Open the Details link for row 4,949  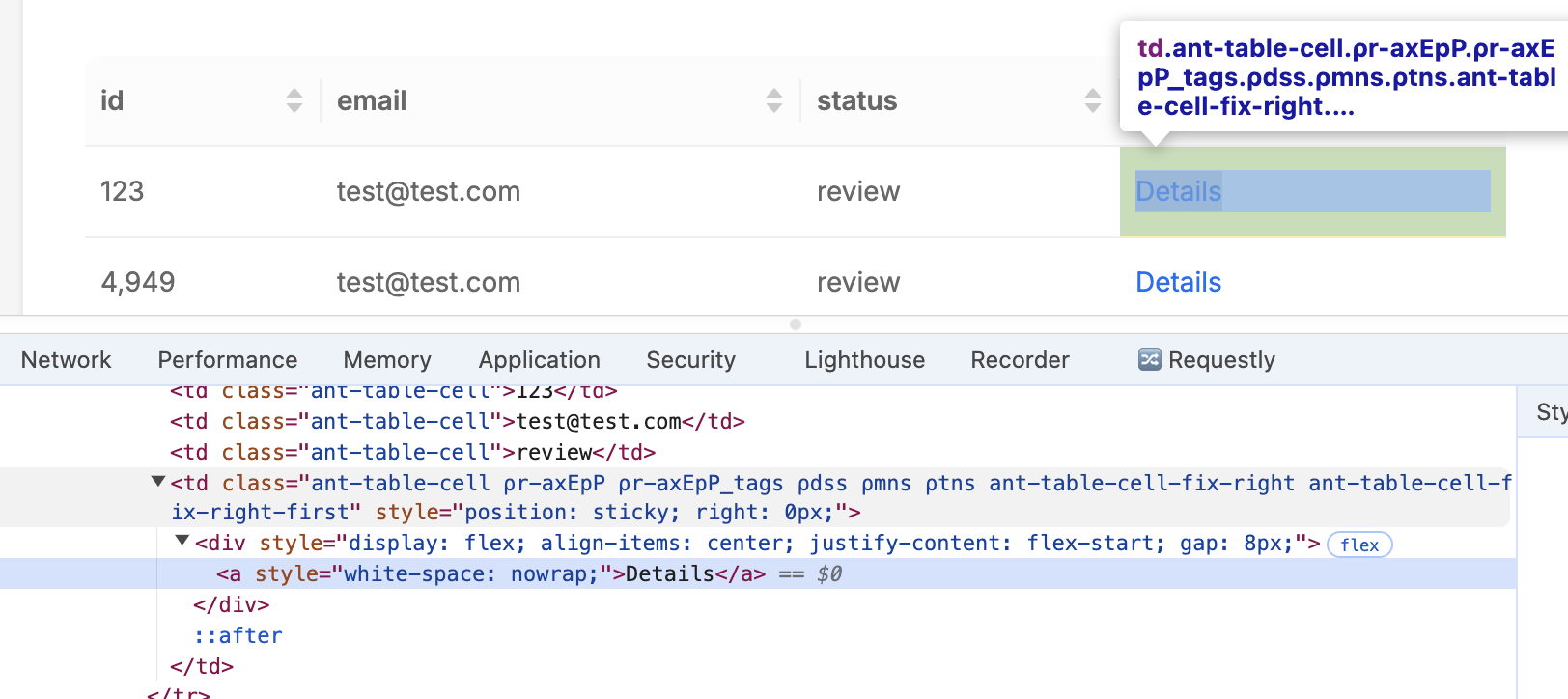pyautogui.click(x=1178, y=282)
